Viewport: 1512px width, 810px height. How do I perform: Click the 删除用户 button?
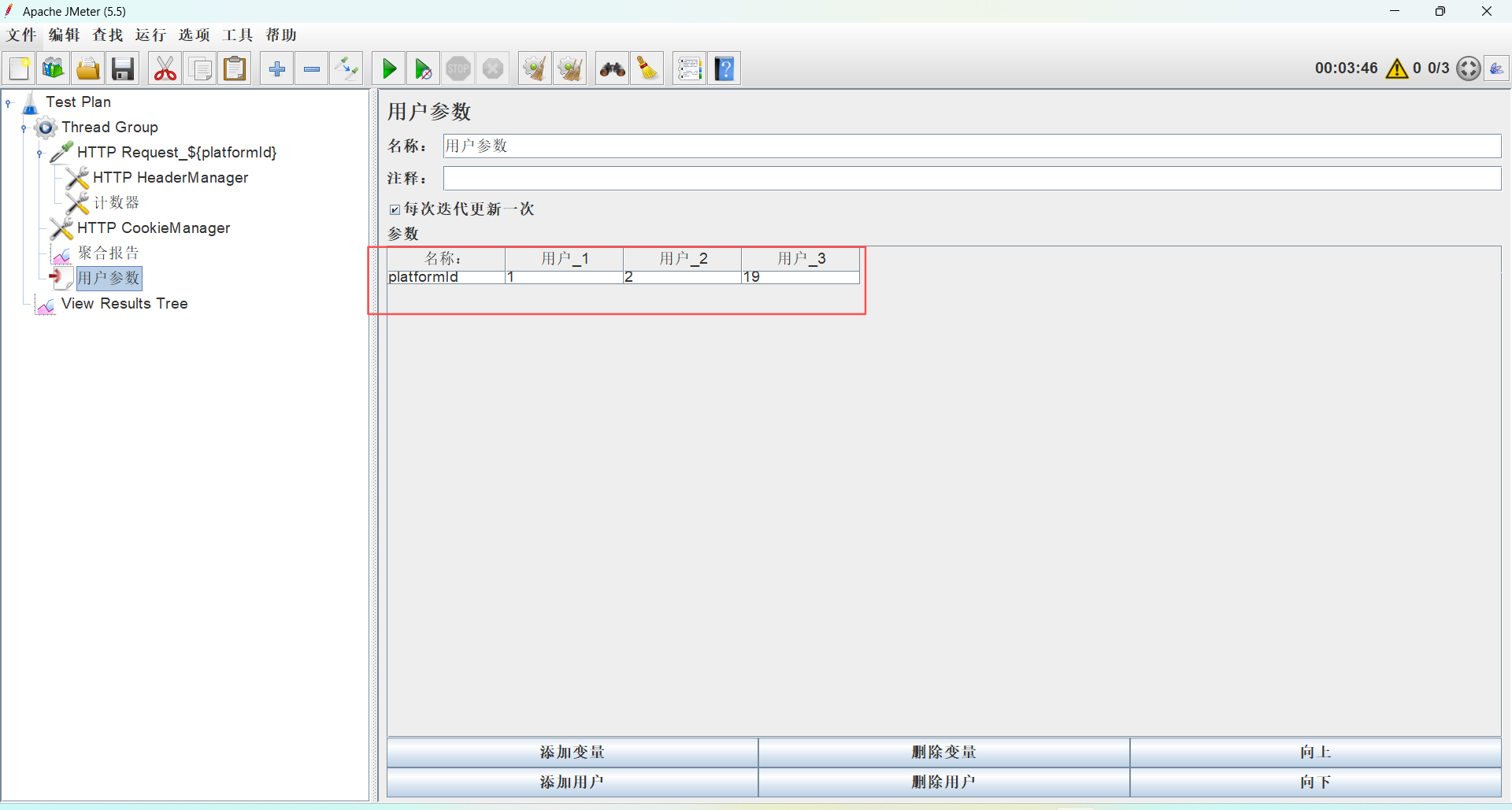pyautogui.click(x=944, y=782)
